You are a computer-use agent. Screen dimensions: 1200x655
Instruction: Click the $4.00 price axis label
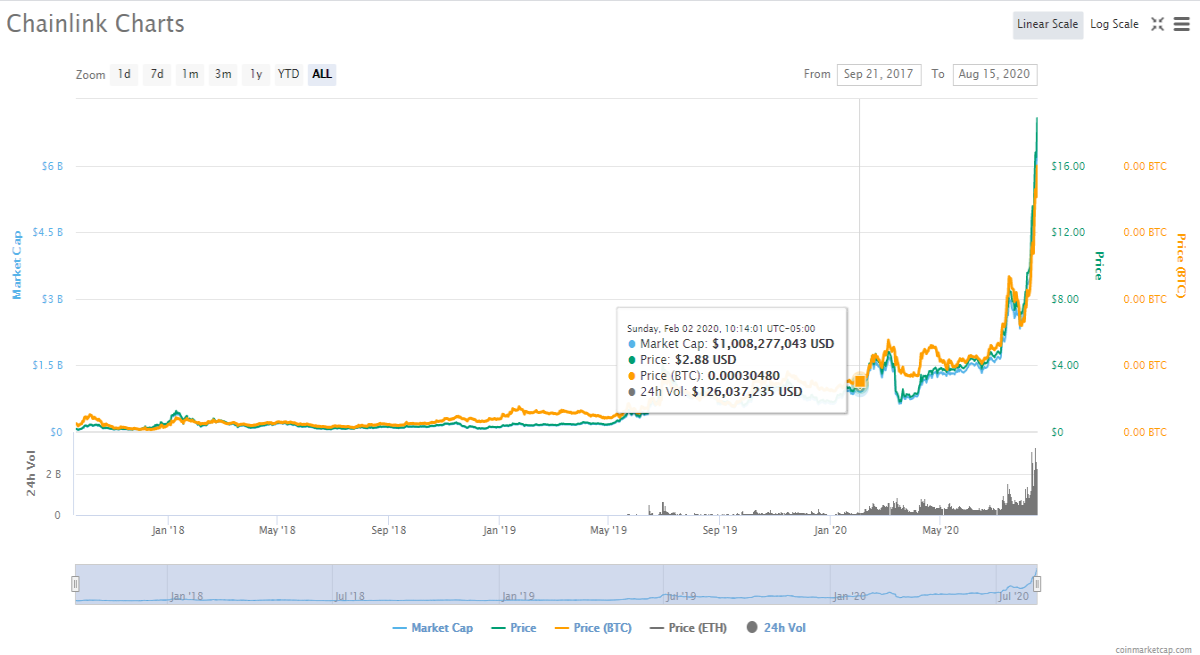click(1066, 365)
